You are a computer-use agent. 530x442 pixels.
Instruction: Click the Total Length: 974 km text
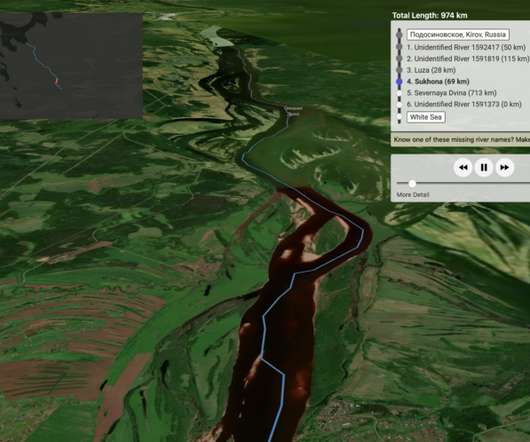pyautogui.click(x=430, y=16)
